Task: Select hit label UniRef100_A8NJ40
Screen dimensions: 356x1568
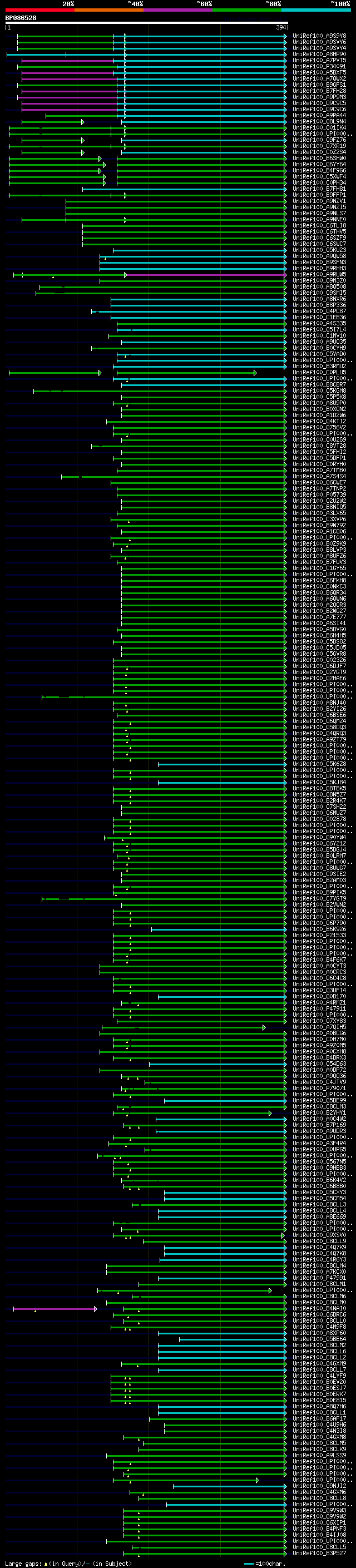Action: point(319,703)
